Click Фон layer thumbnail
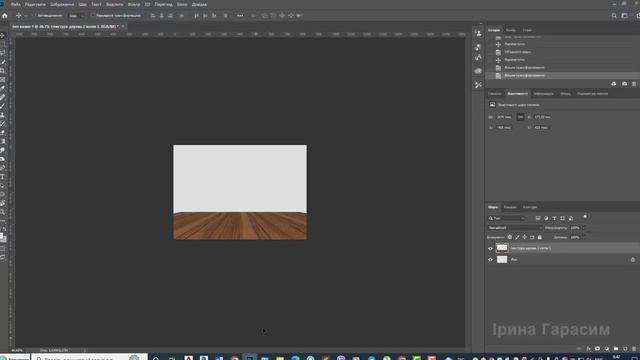Image resolution: width=640 pixels, height=360 pixels. [502, 260]
